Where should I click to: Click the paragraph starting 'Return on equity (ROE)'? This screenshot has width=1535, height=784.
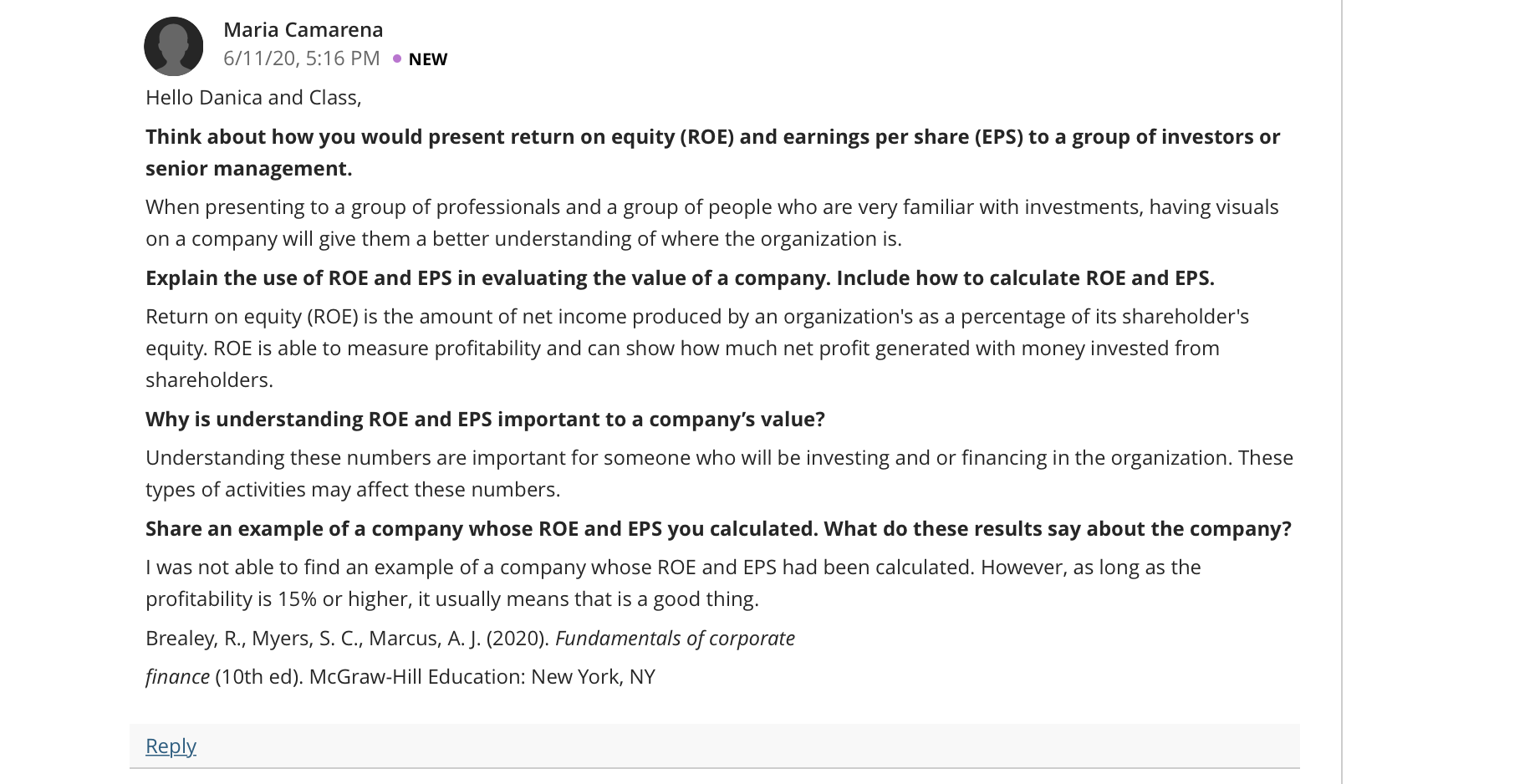point(697,348)
